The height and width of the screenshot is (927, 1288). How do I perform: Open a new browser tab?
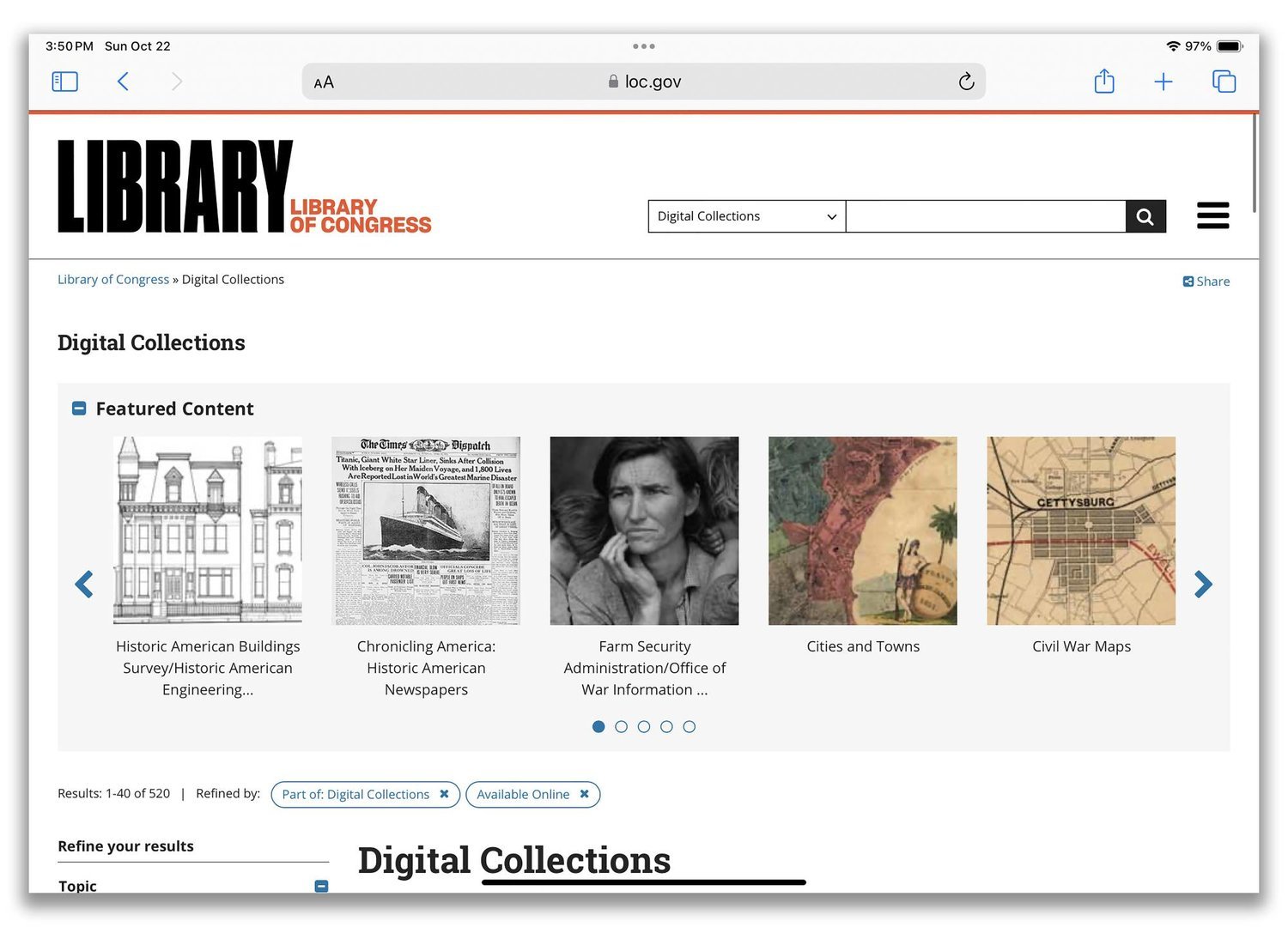(1163, 82)
